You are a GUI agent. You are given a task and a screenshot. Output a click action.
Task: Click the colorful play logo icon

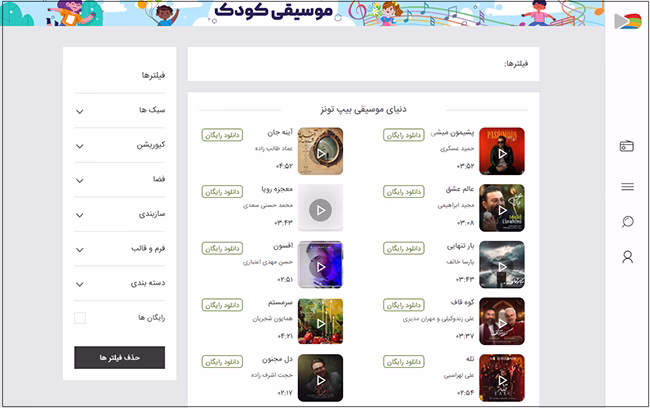[628, 21]
